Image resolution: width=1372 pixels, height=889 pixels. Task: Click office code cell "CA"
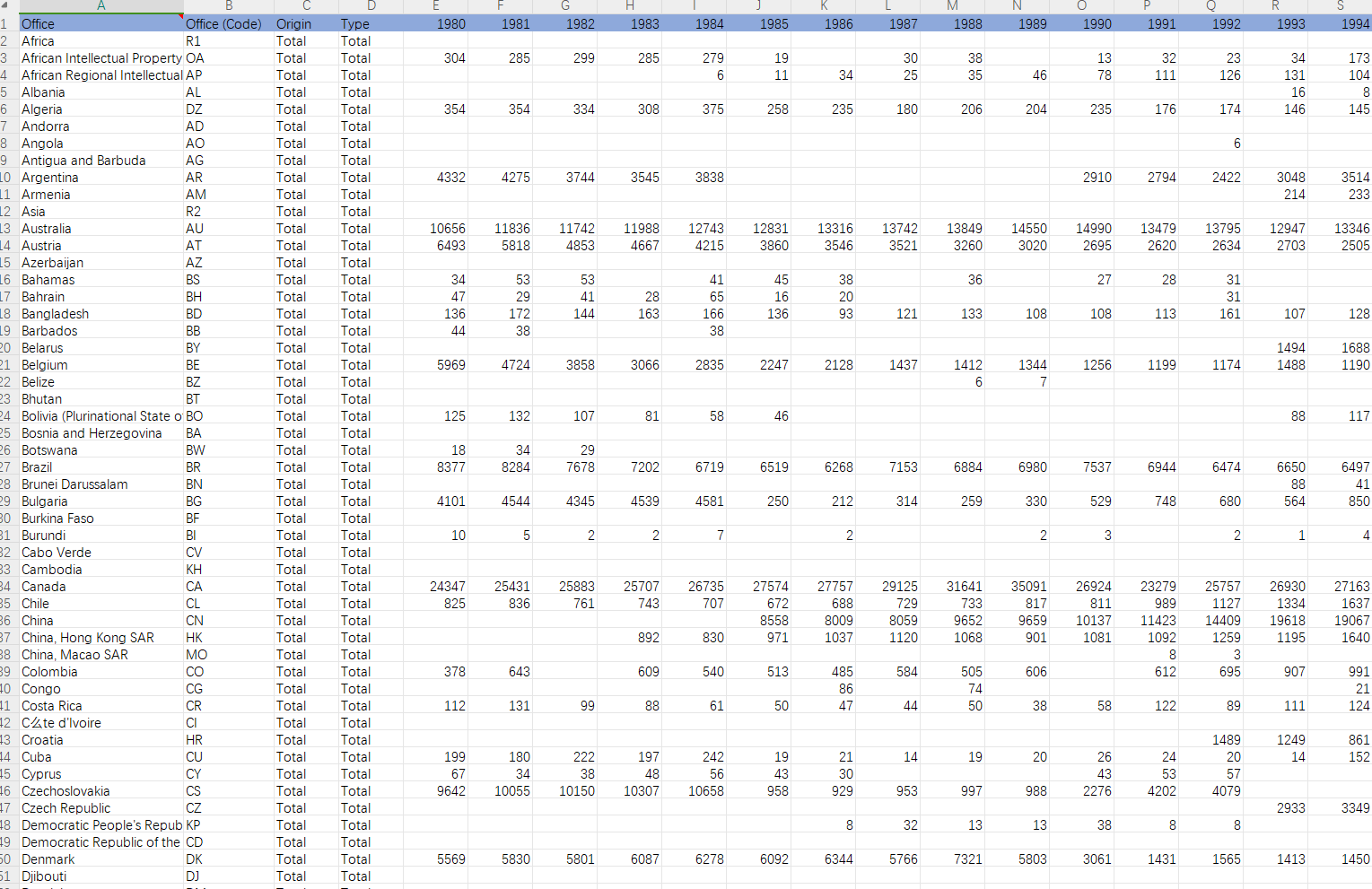(229, 587)
